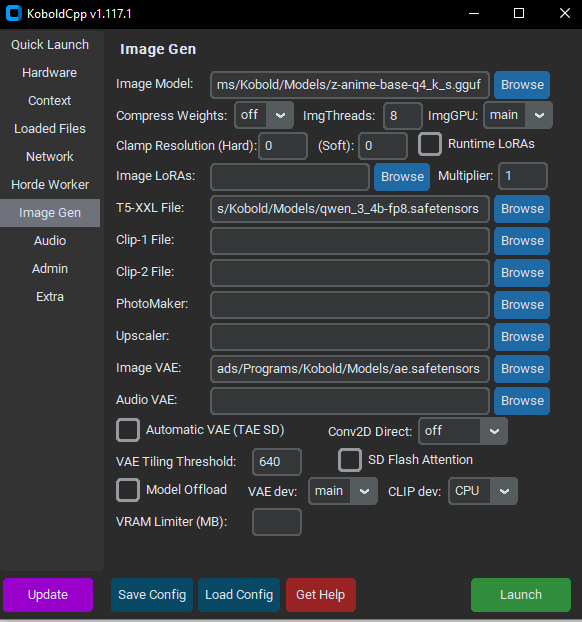Click the Clamp Resolution (Hard) field
582x622 pixels.
[283, 146]
